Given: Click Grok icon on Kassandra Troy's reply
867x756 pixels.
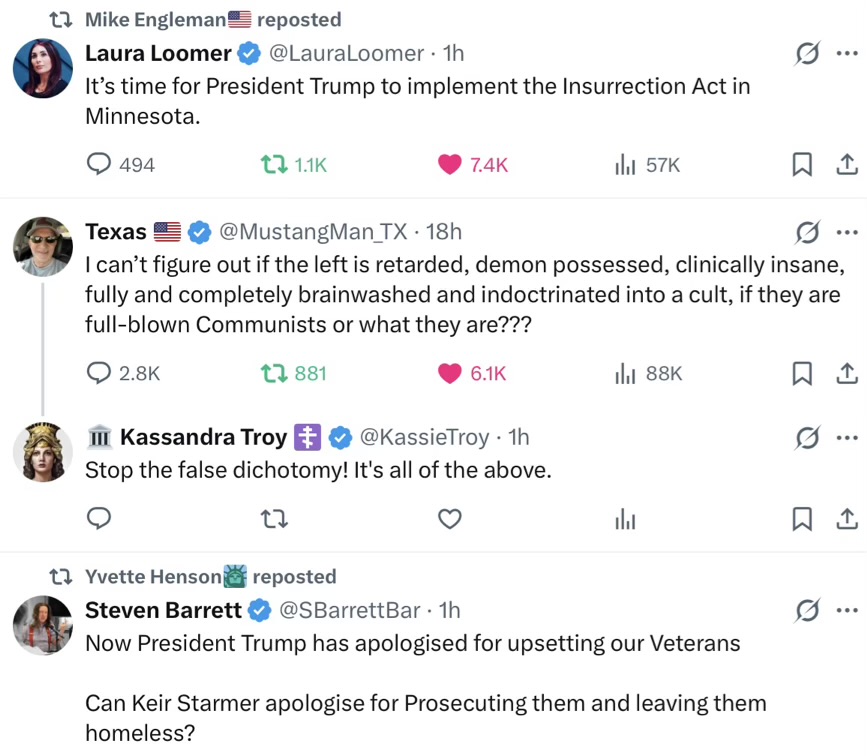Looking at the screenshot, I should [x=806, y=437].
